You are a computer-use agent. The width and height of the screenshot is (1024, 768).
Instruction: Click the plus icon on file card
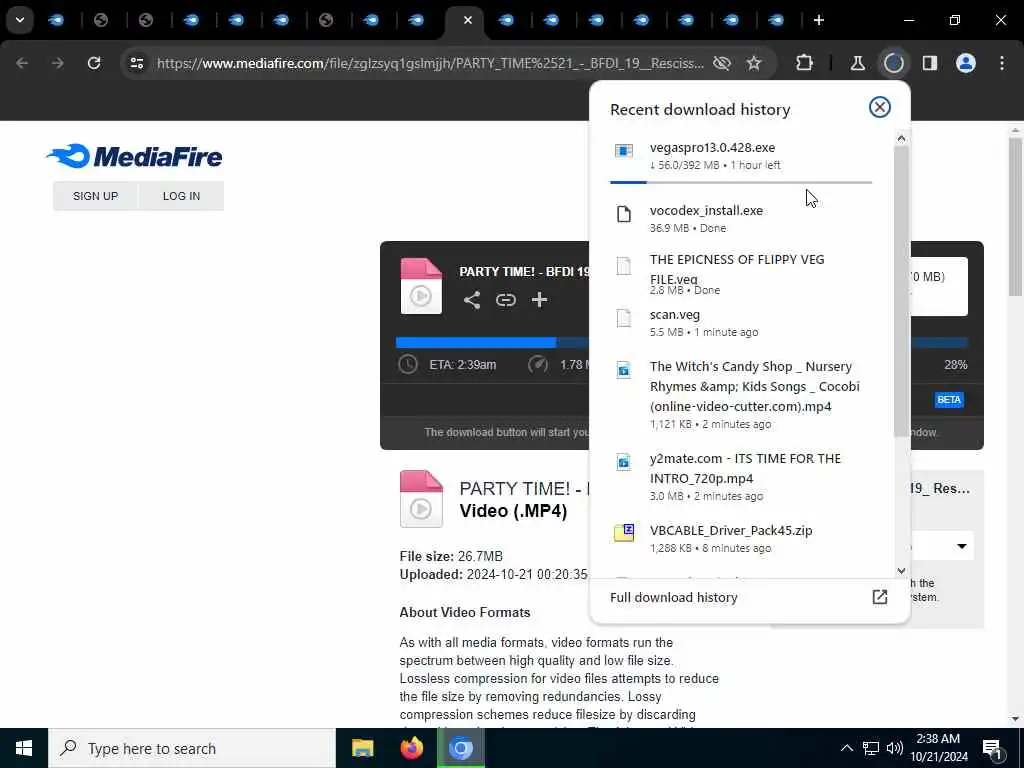tap(539, 300)
